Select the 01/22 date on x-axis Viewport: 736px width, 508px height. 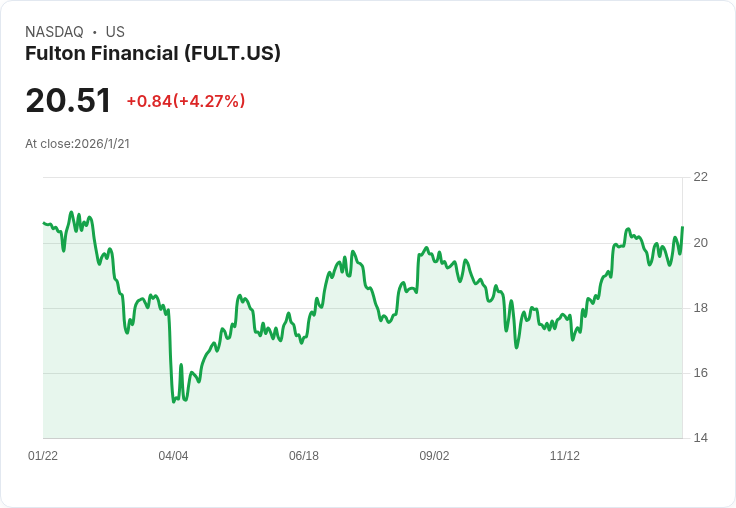[x=43, y=456]
